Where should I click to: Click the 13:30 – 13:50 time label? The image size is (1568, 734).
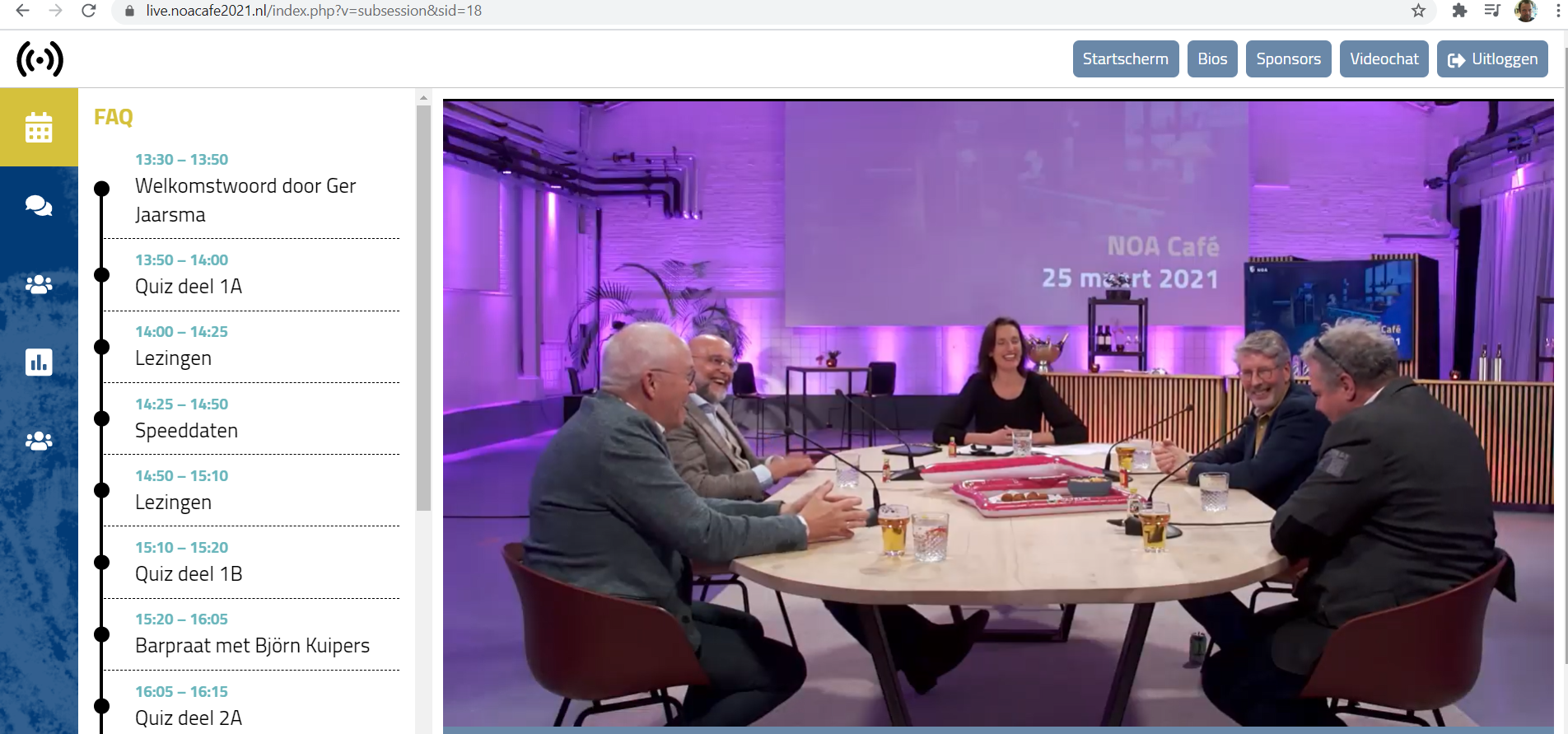[182, 160]
